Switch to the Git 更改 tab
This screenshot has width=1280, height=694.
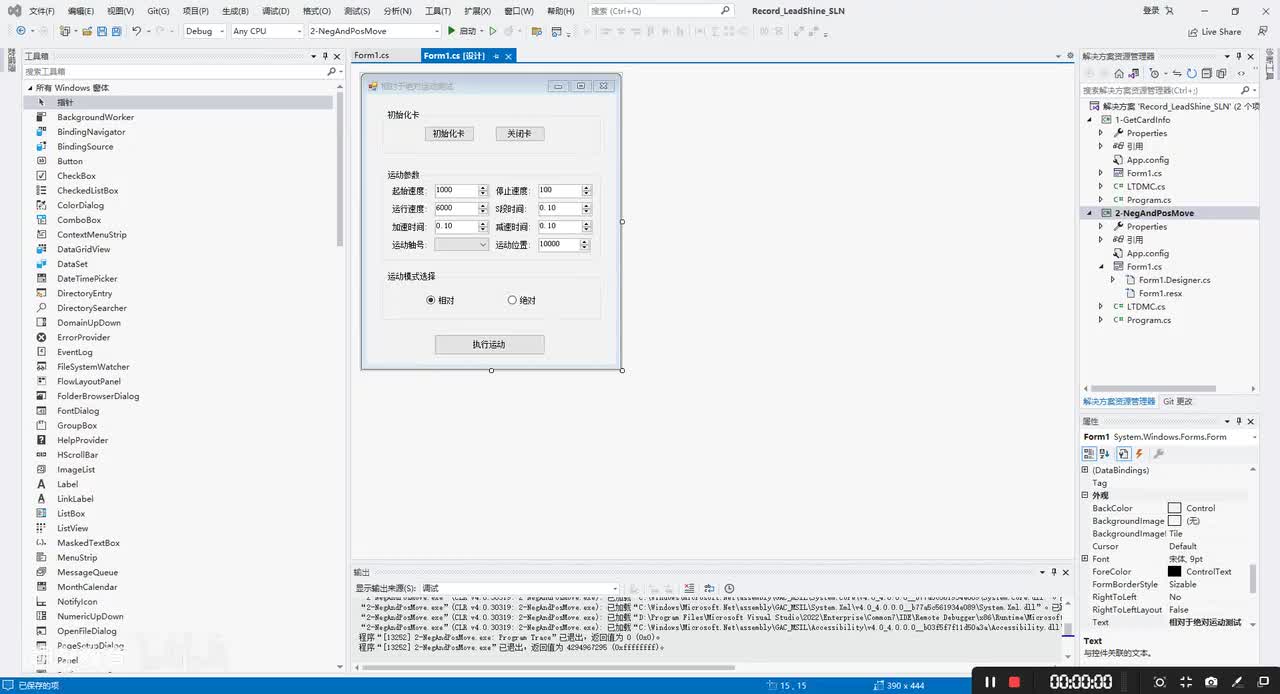(1177, 402)
